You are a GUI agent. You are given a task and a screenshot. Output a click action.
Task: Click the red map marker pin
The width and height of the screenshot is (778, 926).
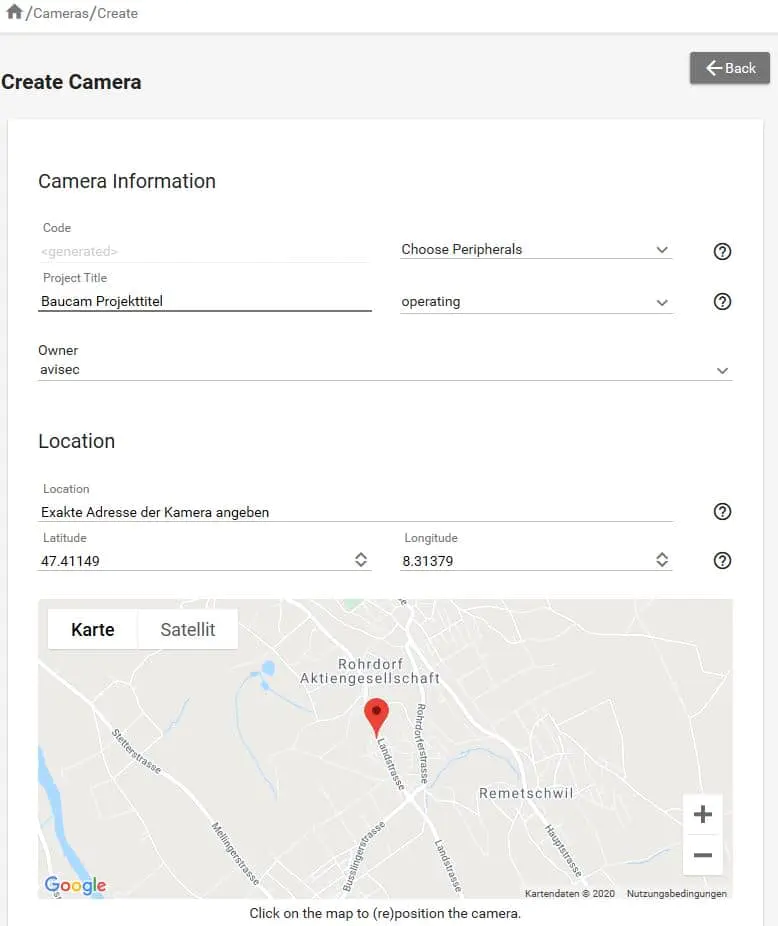pyautogui.click(x=376, y=716)
